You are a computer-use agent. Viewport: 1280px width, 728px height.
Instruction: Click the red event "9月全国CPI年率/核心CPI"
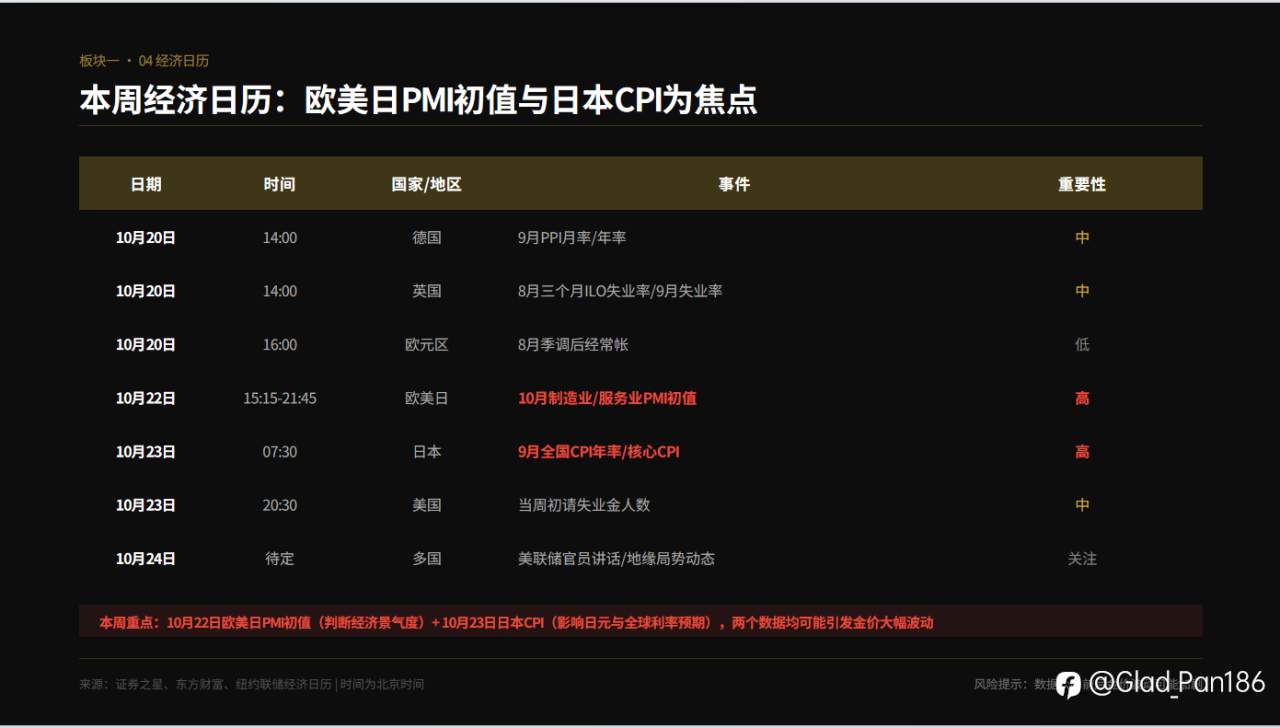pyautogui.click(x=599, y=452)
